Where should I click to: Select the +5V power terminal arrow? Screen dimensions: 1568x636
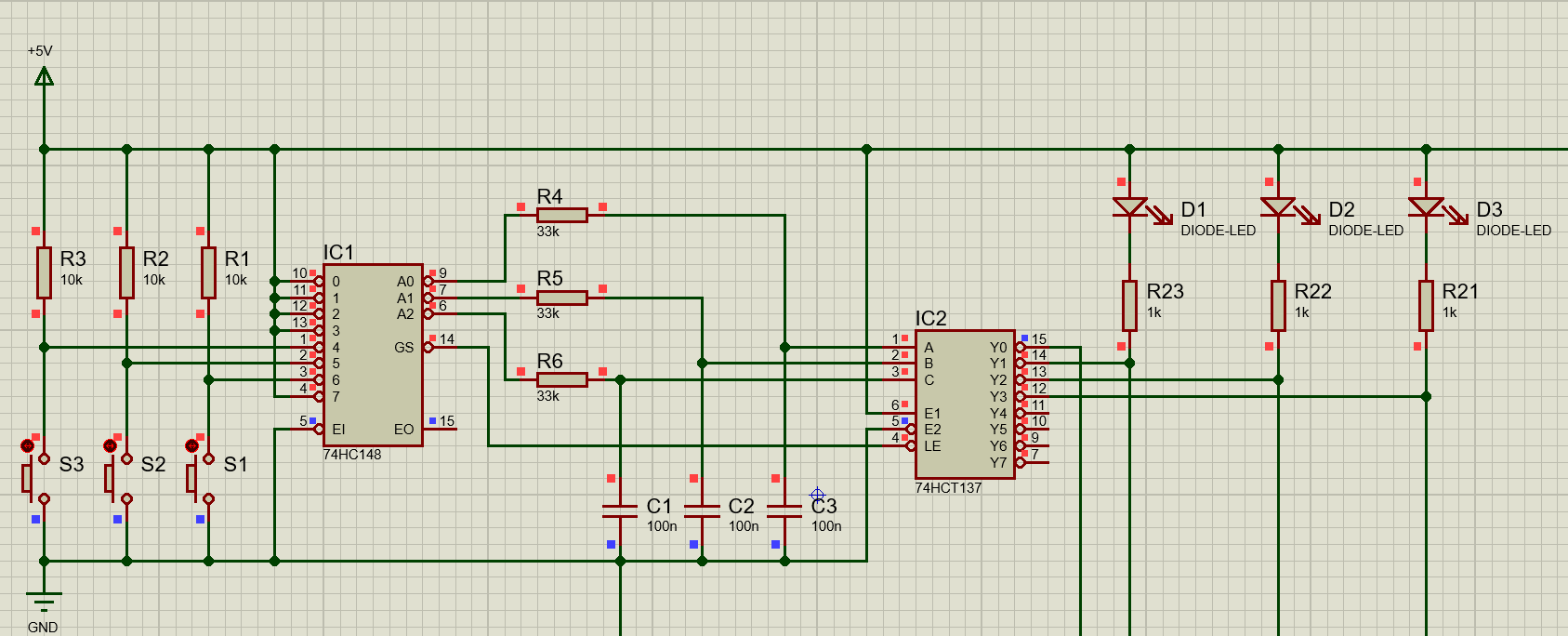pyautogui.click(x=44, y=76)
